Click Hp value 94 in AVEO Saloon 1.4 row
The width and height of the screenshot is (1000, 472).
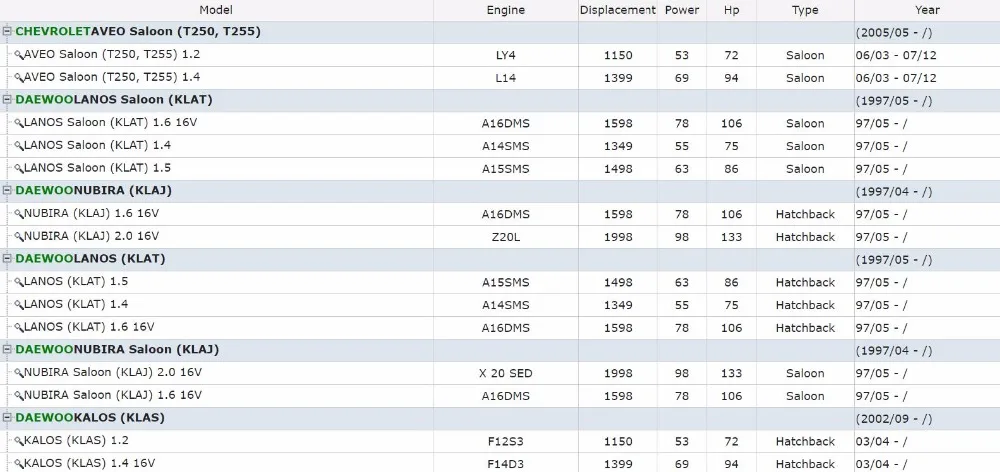tap(732, 78)
